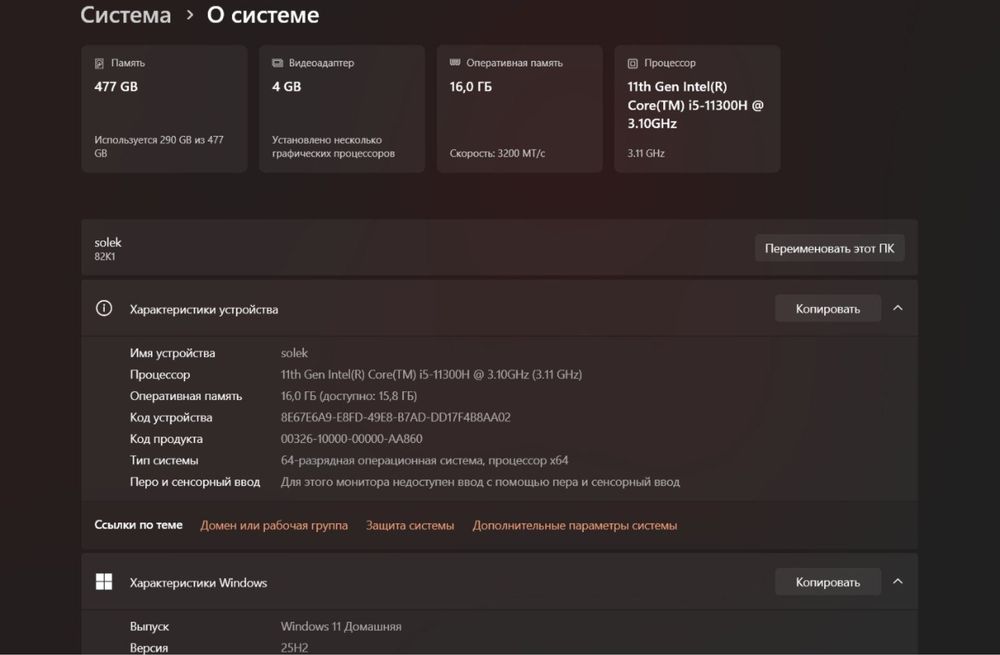Click the Выпуск label
The width and height of the screenshot is (1000, 655).
149,626
